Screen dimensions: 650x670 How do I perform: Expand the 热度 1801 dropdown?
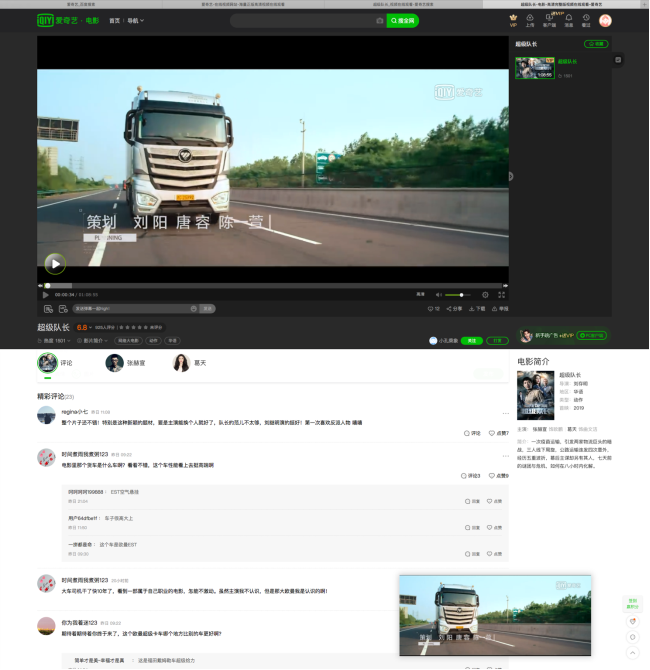[x=54, y=341]
